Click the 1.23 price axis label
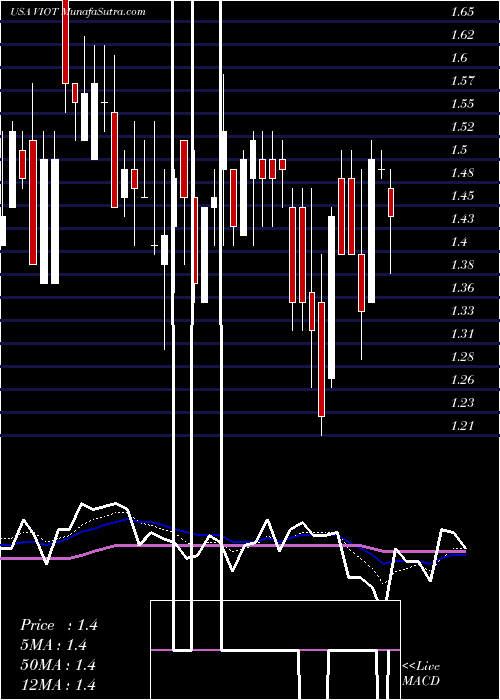 (x=462, y=403)
